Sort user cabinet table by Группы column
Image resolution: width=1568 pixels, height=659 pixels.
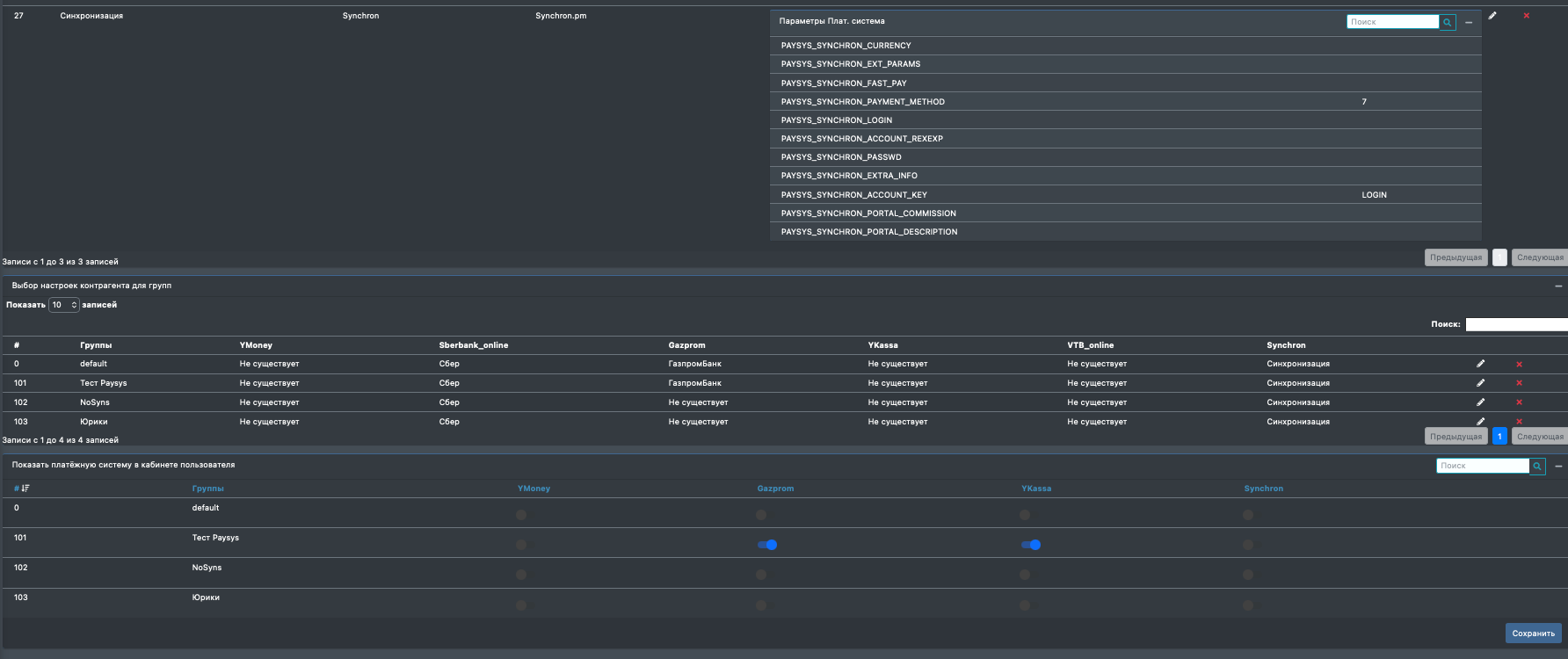point(208,489)
